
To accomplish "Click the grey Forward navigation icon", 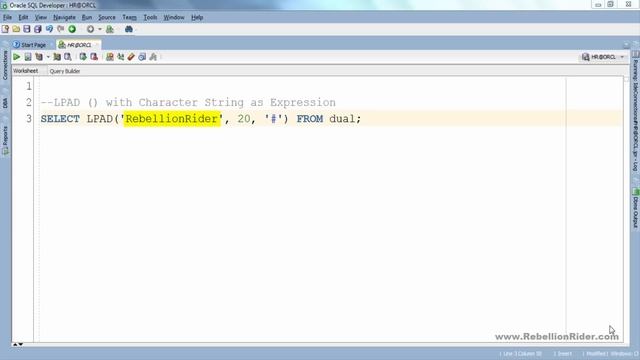I will pos(90,29).
